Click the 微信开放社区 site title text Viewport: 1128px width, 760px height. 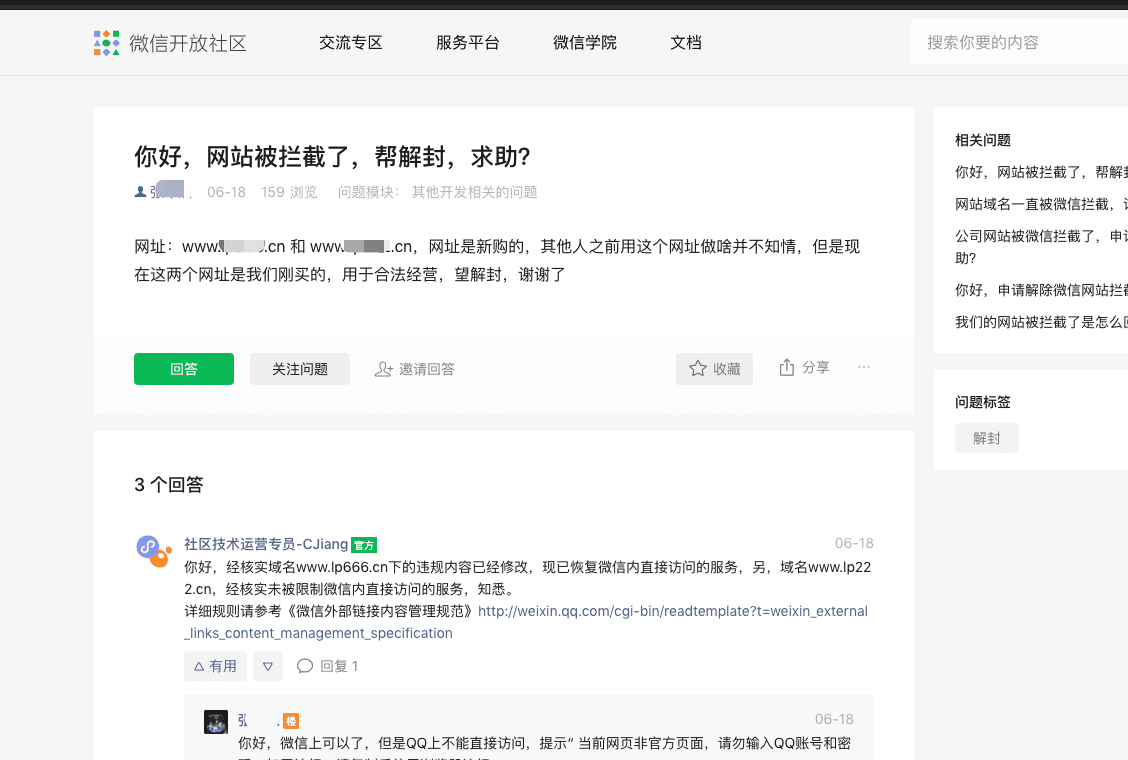tap(188, 43)
